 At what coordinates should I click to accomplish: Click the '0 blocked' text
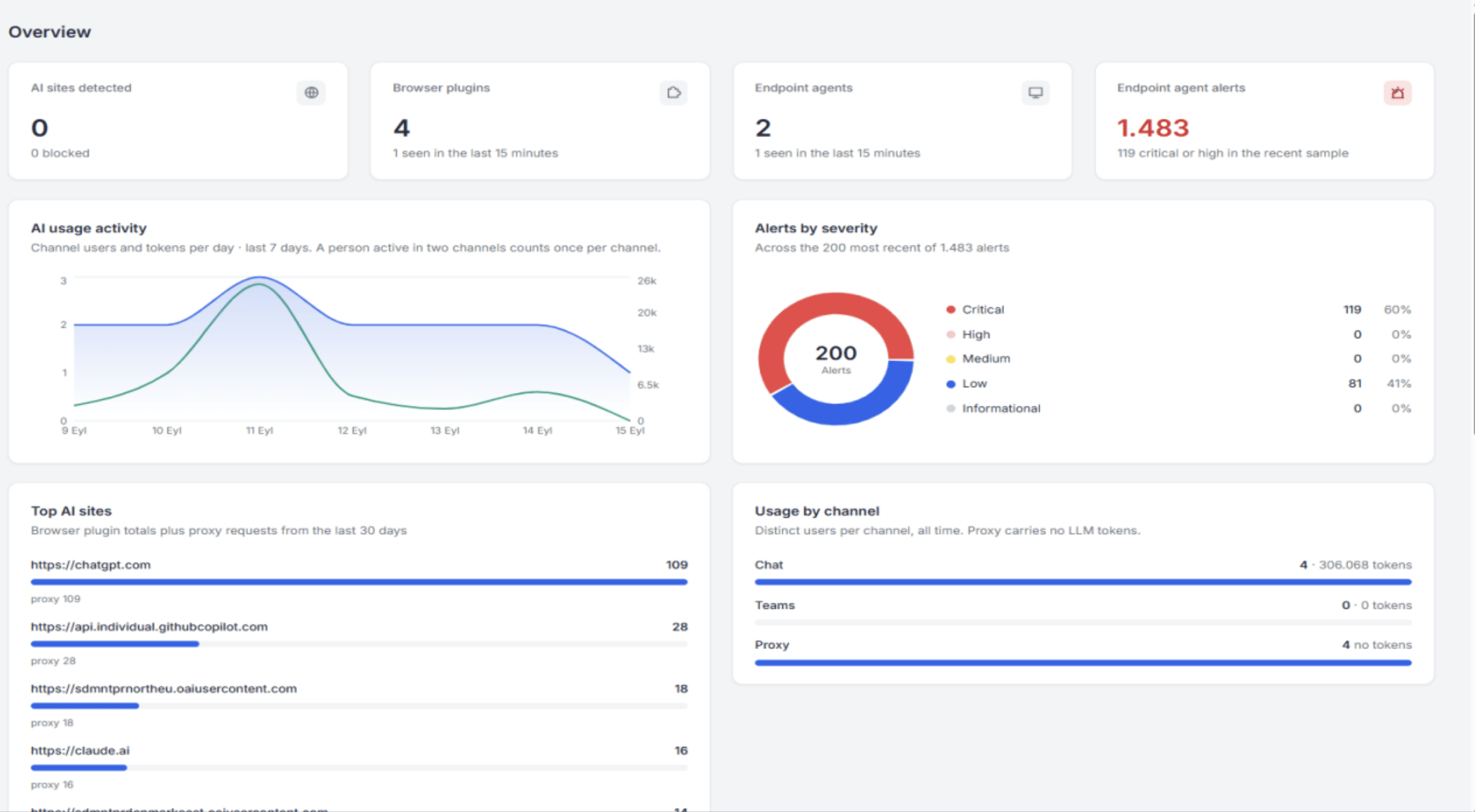[x=60, y=153]
